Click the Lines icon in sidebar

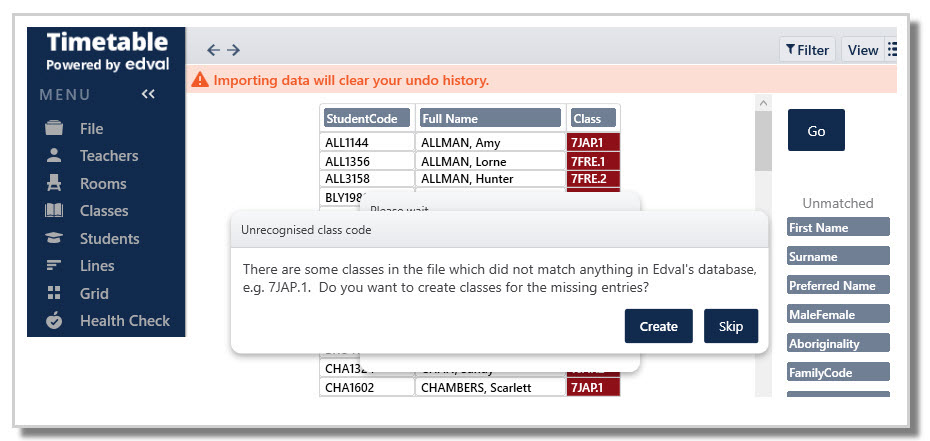(x=54, y=266)
